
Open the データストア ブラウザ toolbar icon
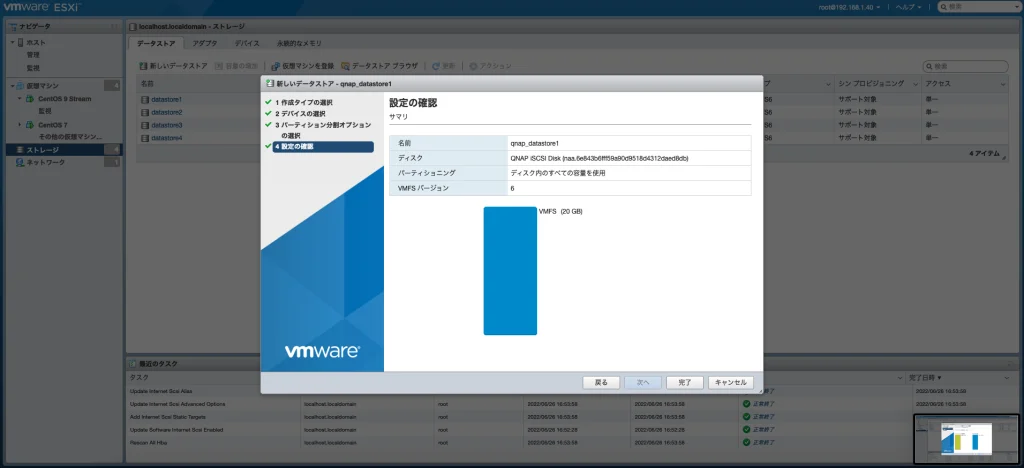(x=345, y=66)
